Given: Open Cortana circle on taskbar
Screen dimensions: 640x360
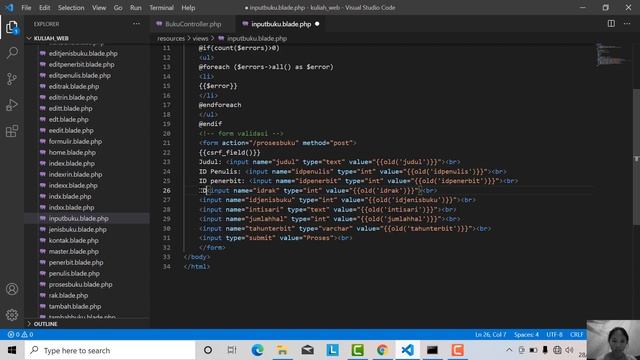Looking at the screenshot, I should coord(208,350).
